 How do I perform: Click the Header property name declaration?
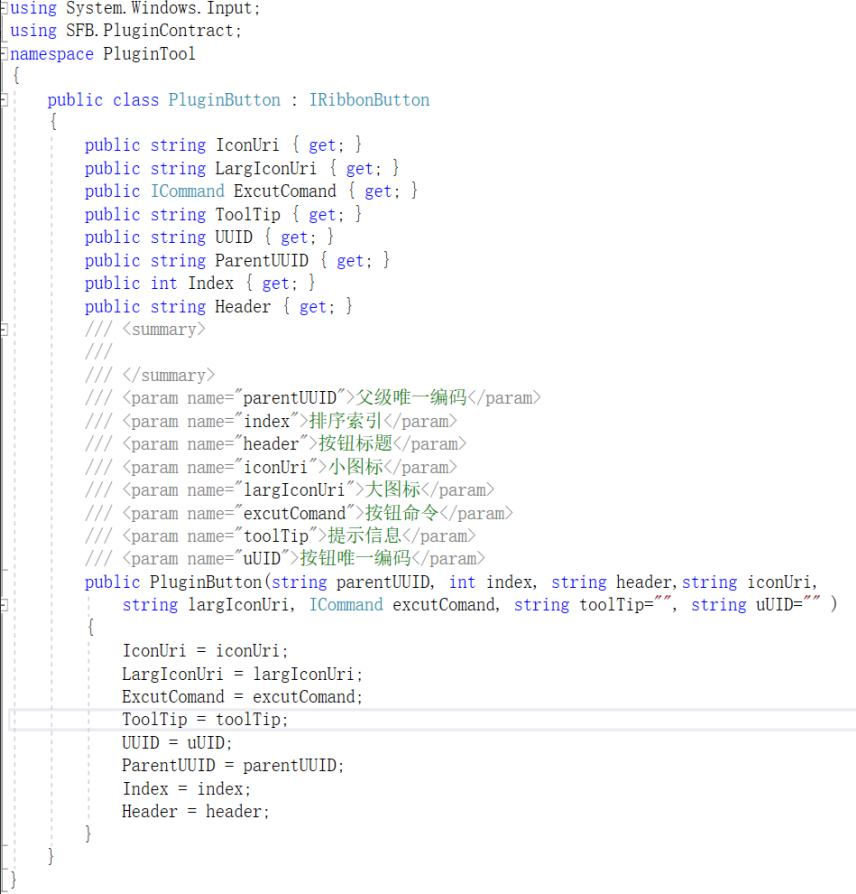243,307
